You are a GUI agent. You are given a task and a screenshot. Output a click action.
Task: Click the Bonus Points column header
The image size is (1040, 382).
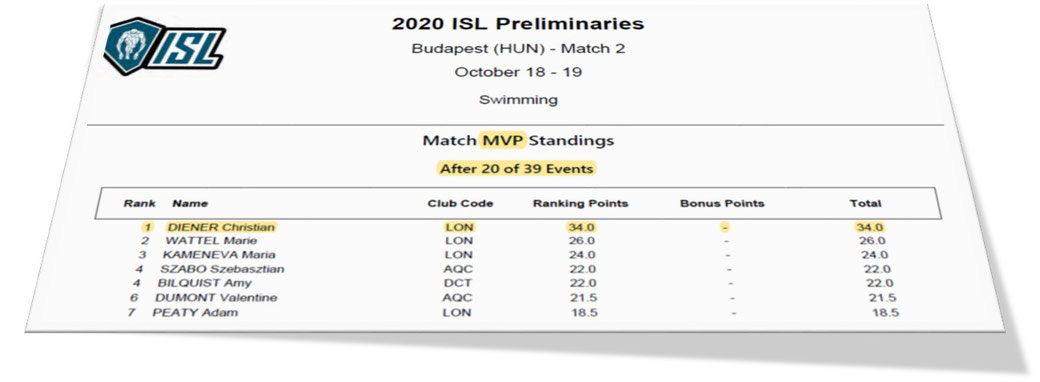[722, 204]
